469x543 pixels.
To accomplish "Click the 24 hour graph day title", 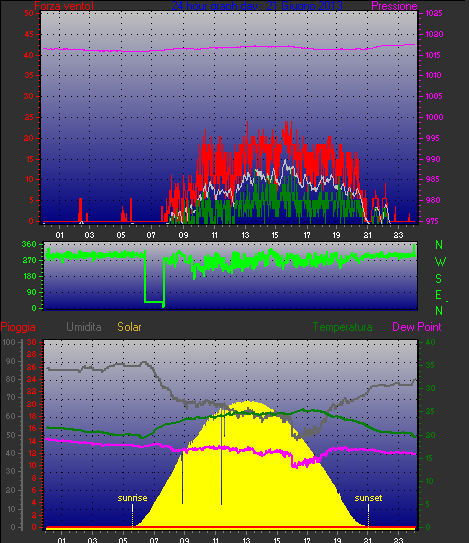I will 257,6.
